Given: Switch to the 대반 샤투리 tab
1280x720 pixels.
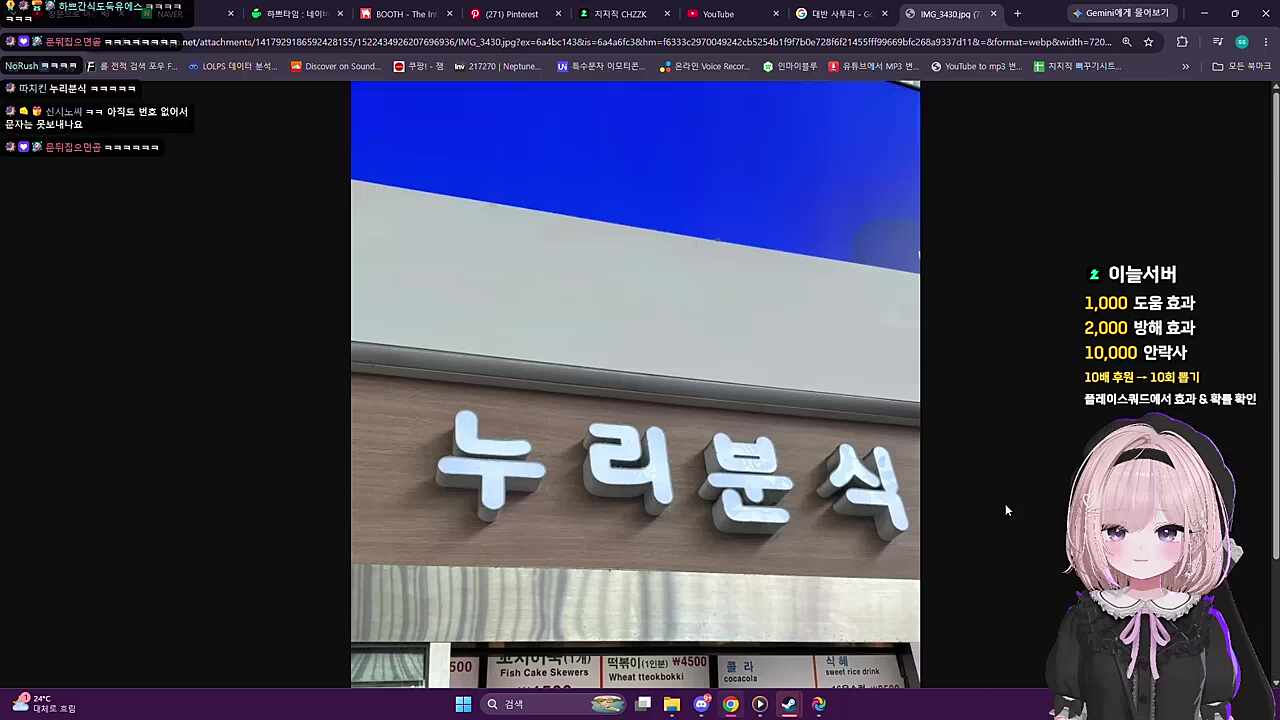Looking at the screenshot, I should [x=840, y=14].
